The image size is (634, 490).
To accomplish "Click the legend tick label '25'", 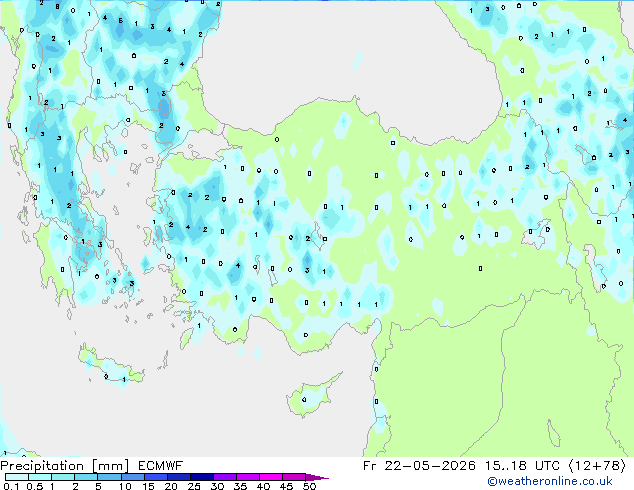I will point(194,486).
